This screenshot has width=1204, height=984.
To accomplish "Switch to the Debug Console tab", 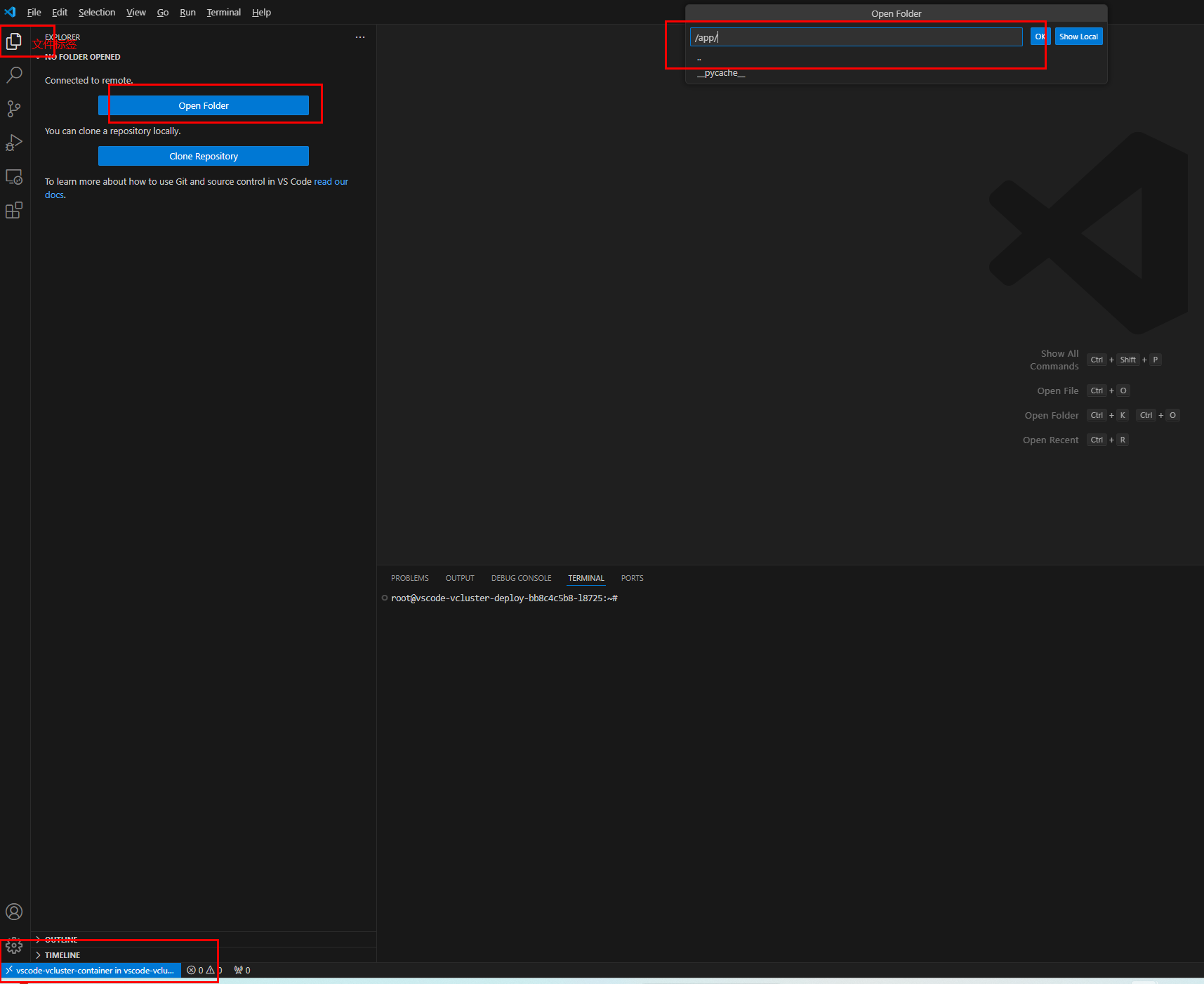I will pos(521,578).
